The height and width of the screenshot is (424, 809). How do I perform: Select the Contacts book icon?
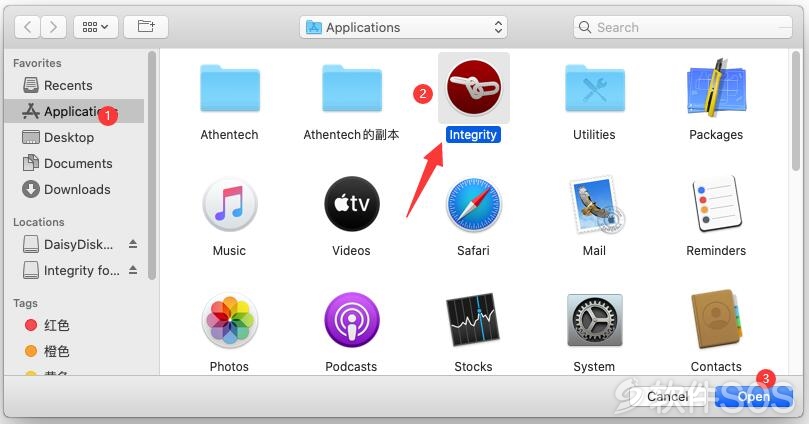[x=716, y=320]
